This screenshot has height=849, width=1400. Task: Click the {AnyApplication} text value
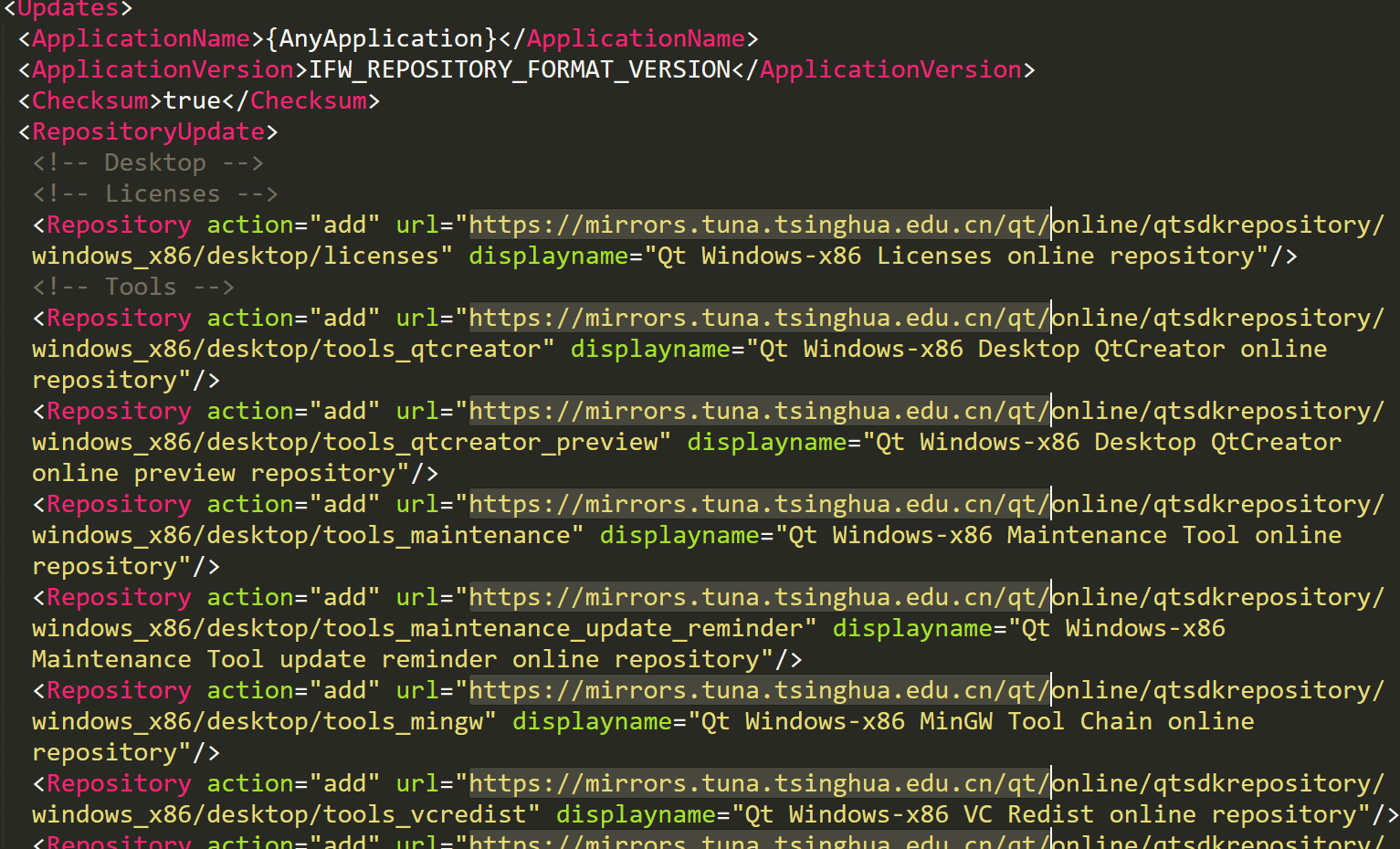coord(382,38)
